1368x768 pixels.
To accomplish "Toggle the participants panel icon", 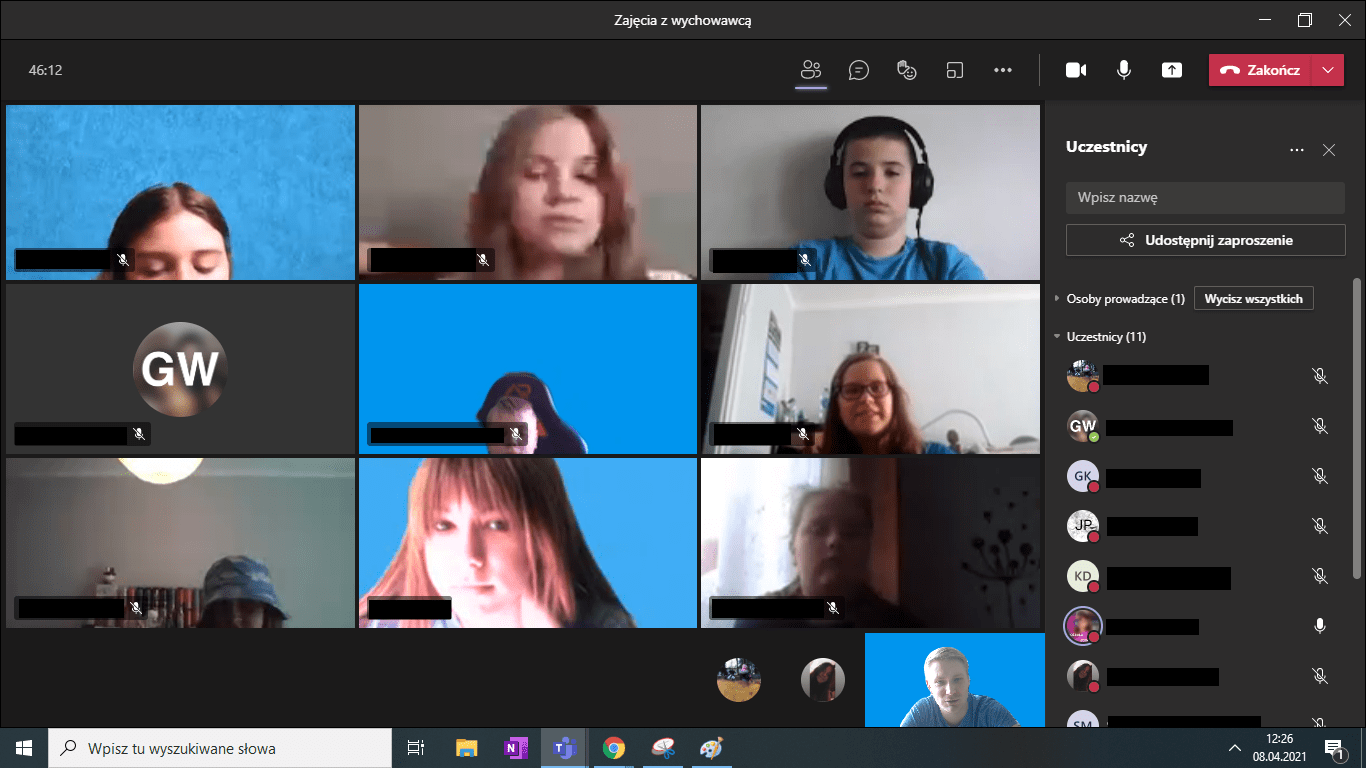I will [811, 70].
